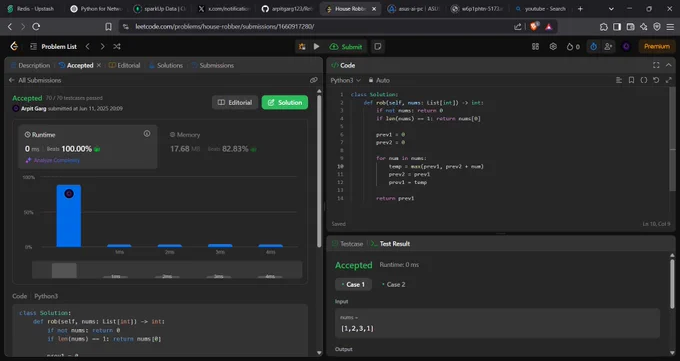680x361 pixels.
Task: Click the invite user icon
Action: tap(608, 46)
